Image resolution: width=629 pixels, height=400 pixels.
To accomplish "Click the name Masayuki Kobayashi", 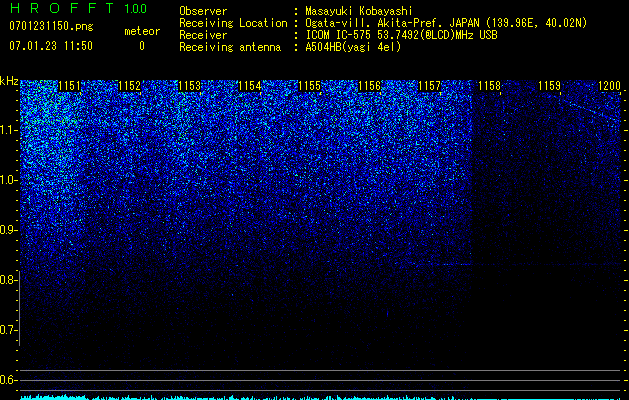I will [x=359, y=11].
